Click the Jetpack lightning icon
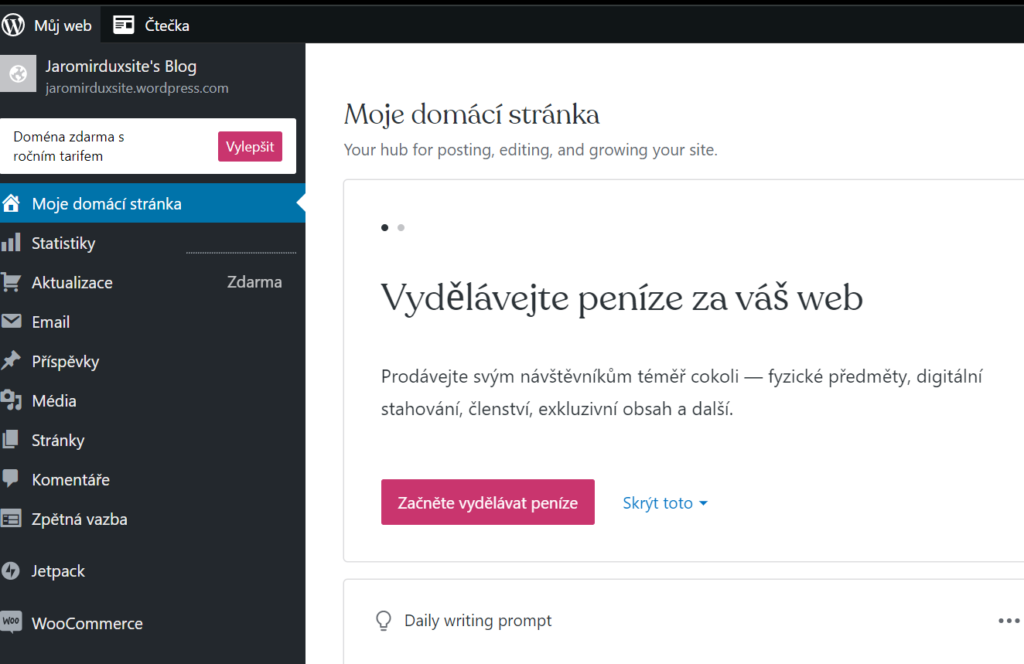The width and height of the screenshot is (1024, 664). click(11, 571)
